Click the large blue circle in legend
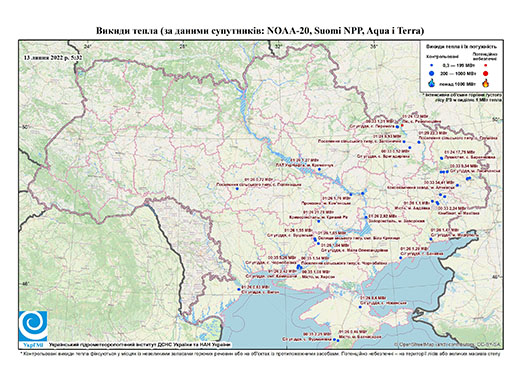 coord(432,73)
